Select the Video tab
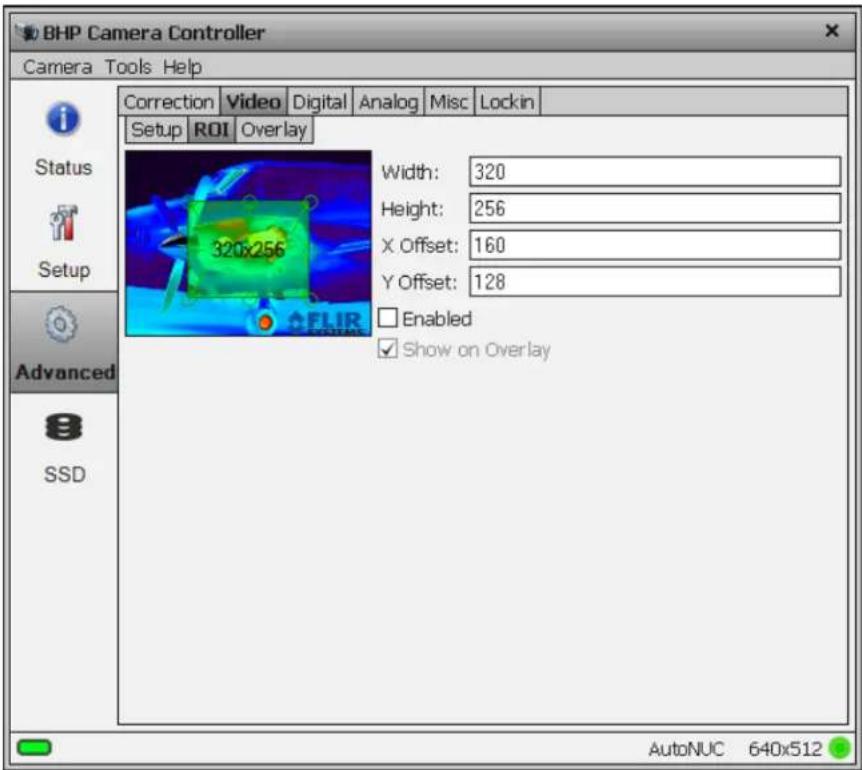 coord(253,102)
